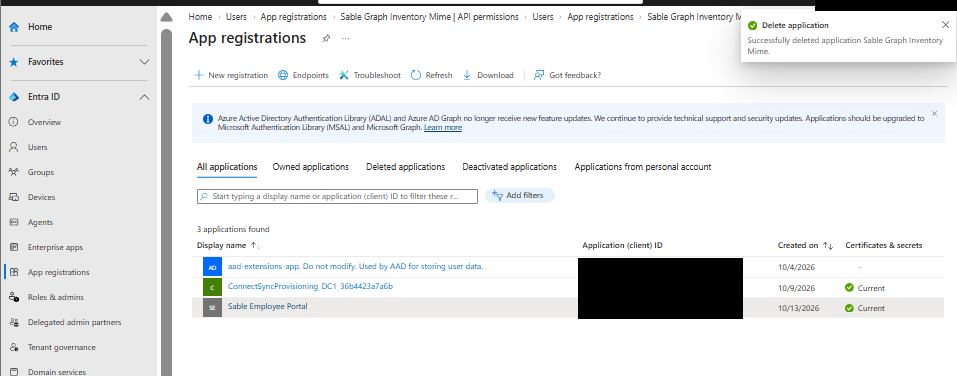
Task: Click the Home house icon in sidebar
Action: [14, 27]
